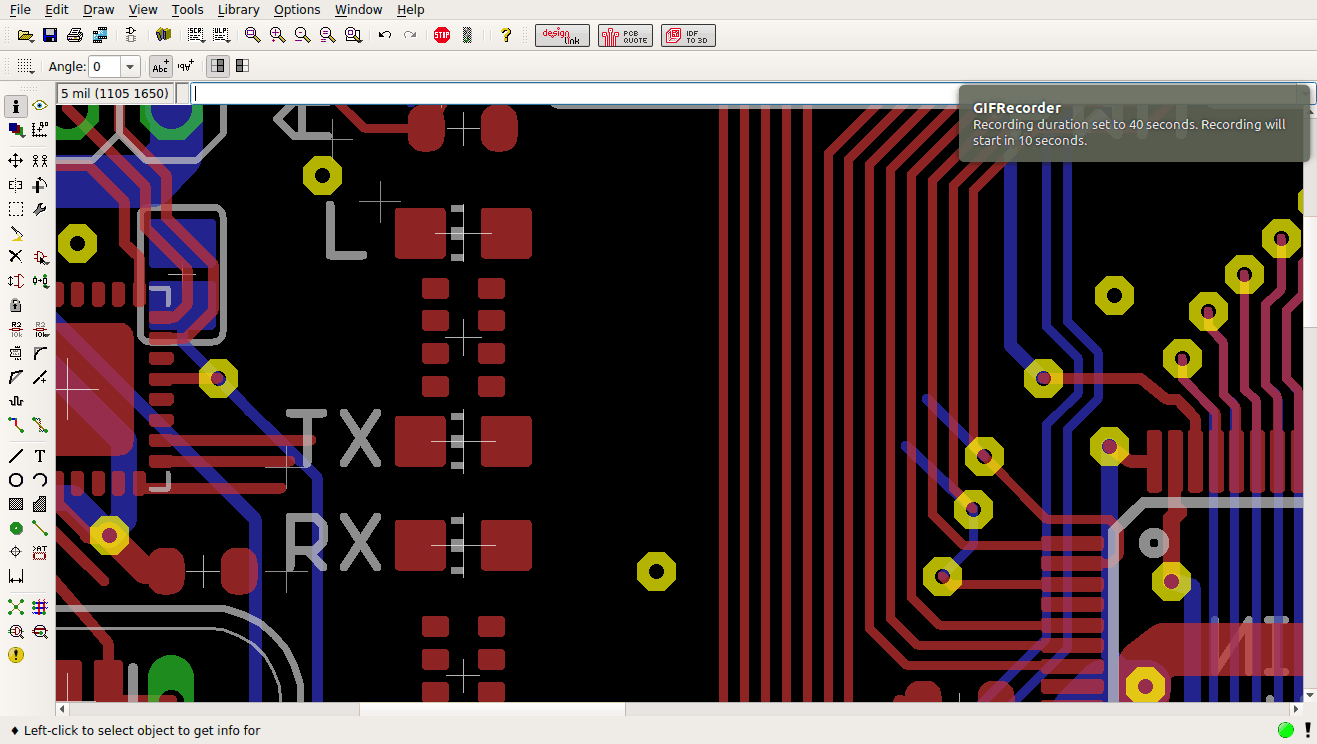Open the Tools menu
This screenshot has height=744, width=1317.
pyautogui.click(x=187, y=10)
